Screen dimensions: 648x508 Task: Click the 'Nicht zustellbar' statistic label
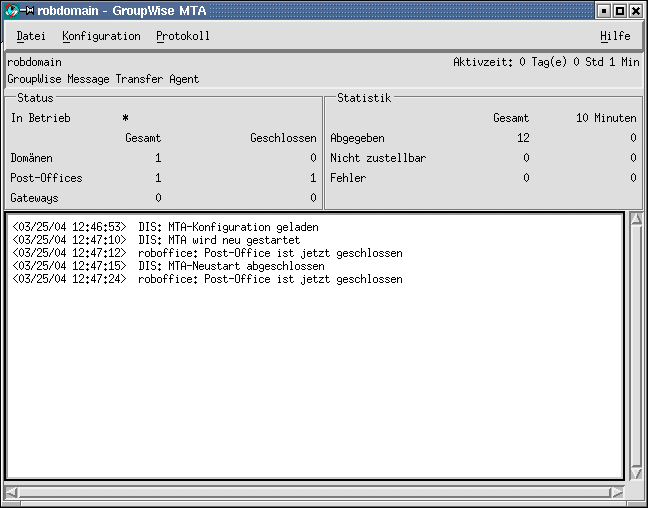click(378, 158)
